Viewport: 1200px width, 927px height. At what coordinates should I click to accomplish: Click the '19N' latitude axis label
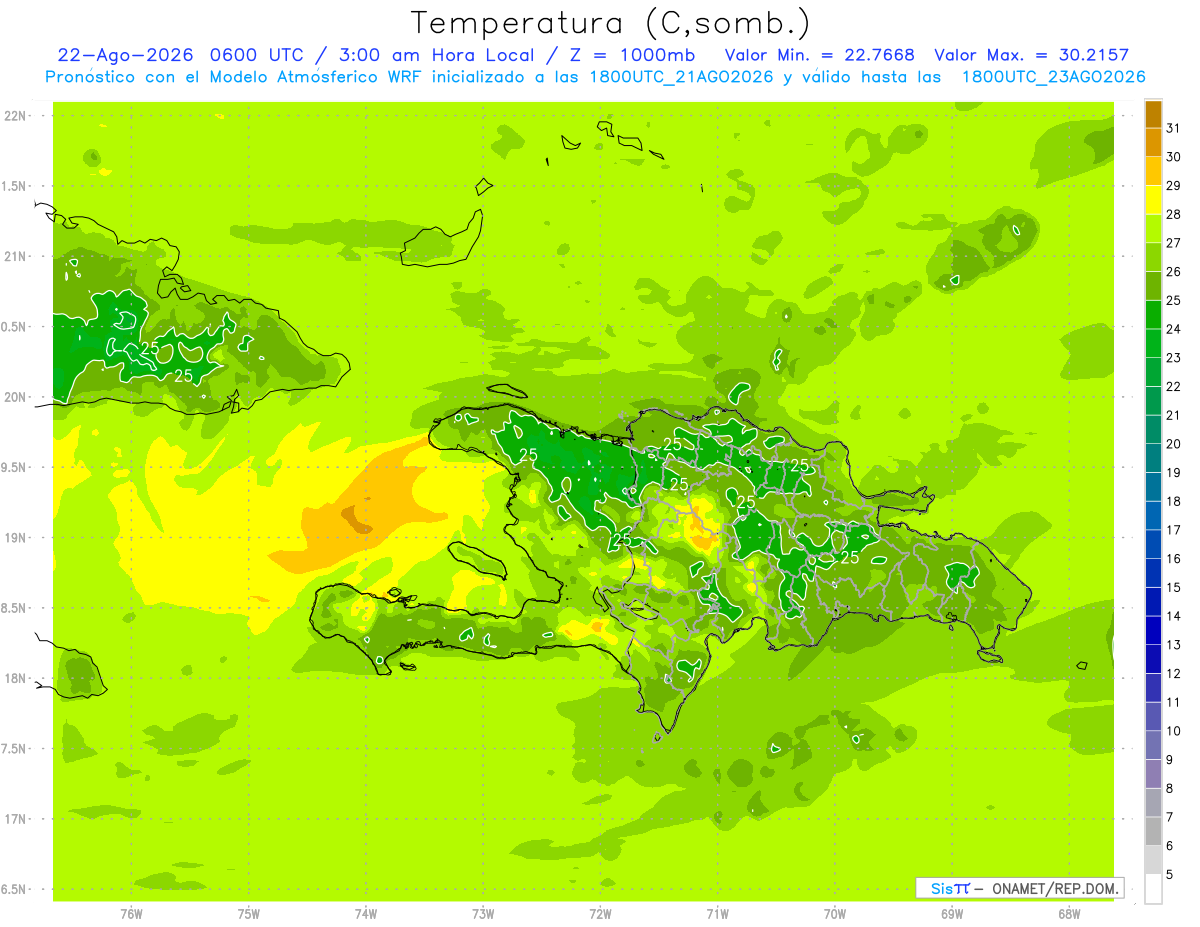15,538
